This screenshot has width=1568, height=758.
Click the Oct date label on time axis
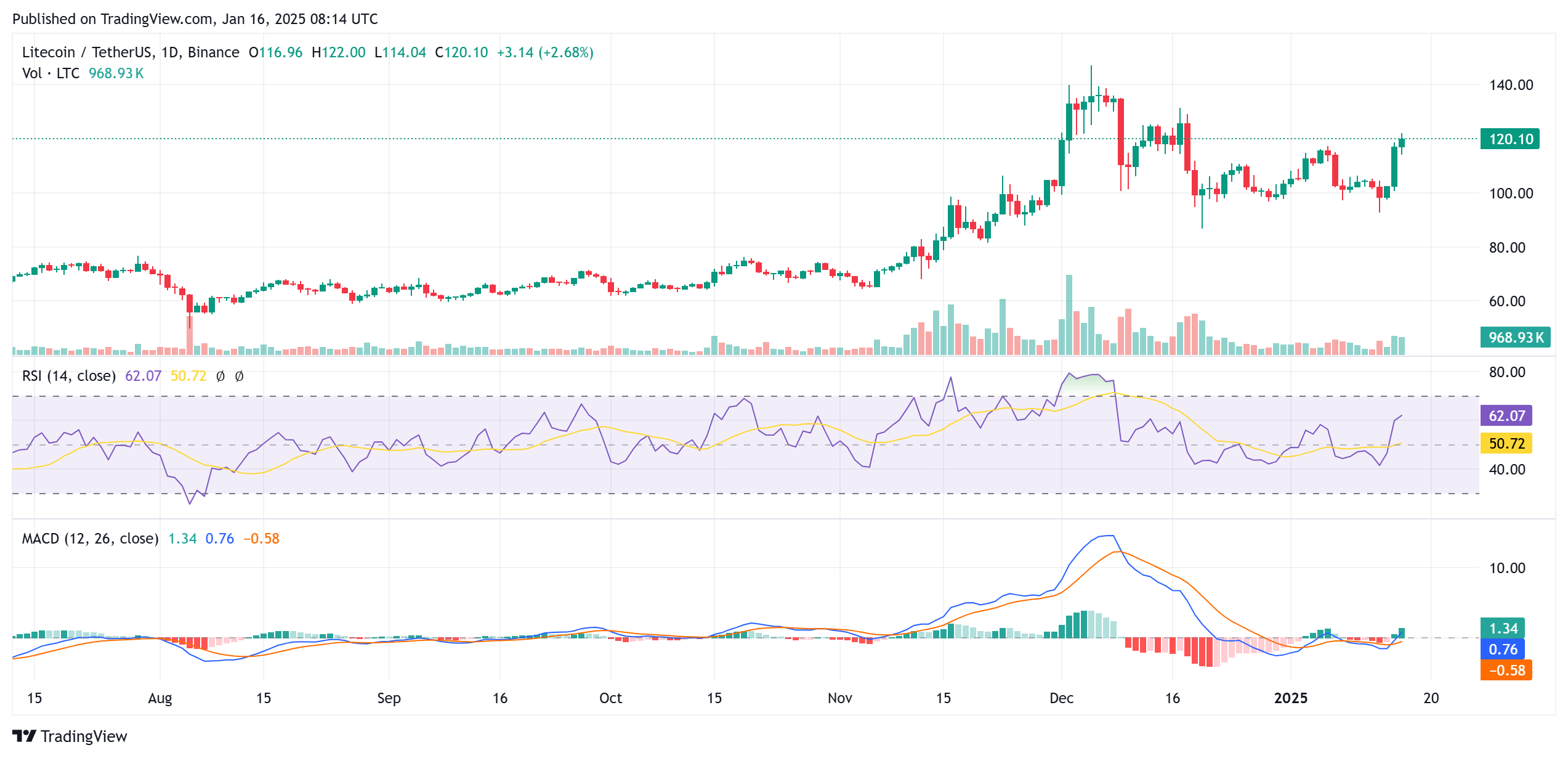(610, 698)
